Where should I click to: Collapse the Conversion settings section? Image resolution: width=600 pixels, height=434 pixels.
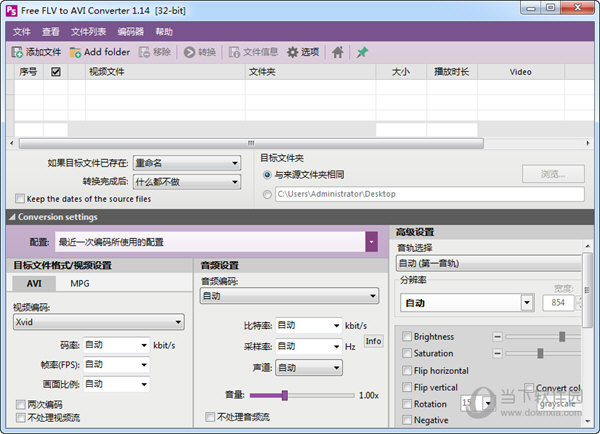point(12,217)
